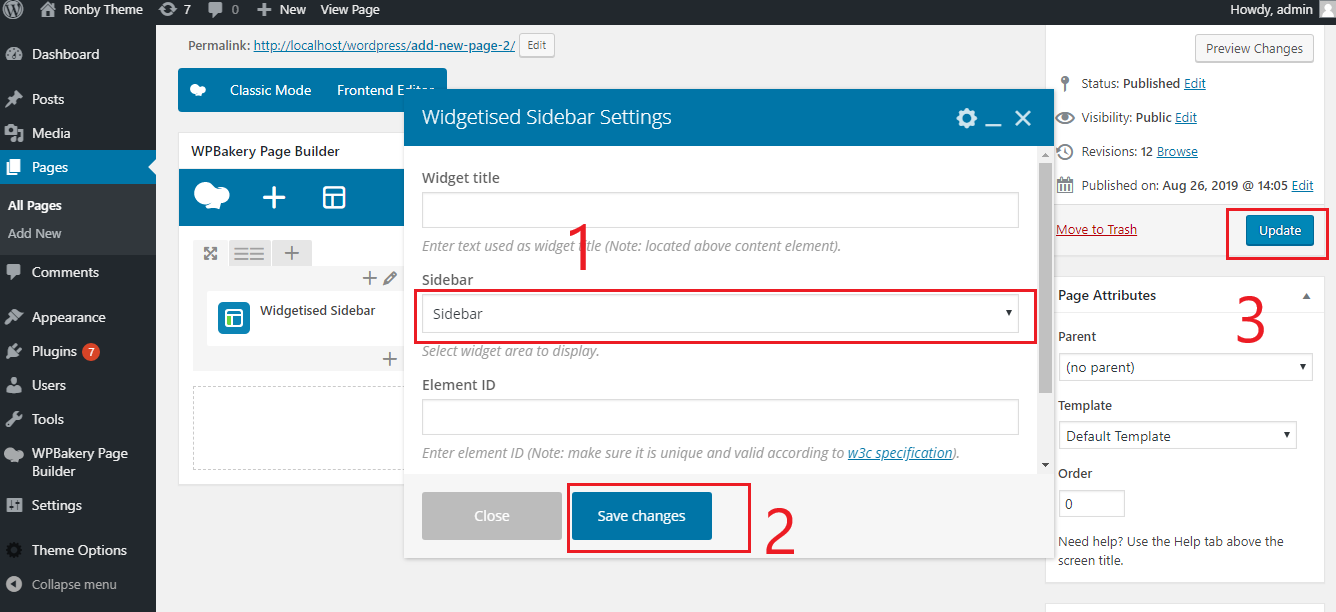Click the pencil edit column icon
The height and width of the screenshot is (612, 1336).
(390, 278)
